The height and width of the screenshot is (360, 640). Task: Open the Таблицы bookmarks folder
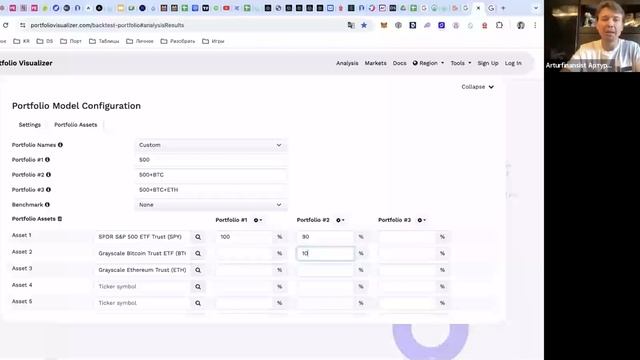click(104, 41)
